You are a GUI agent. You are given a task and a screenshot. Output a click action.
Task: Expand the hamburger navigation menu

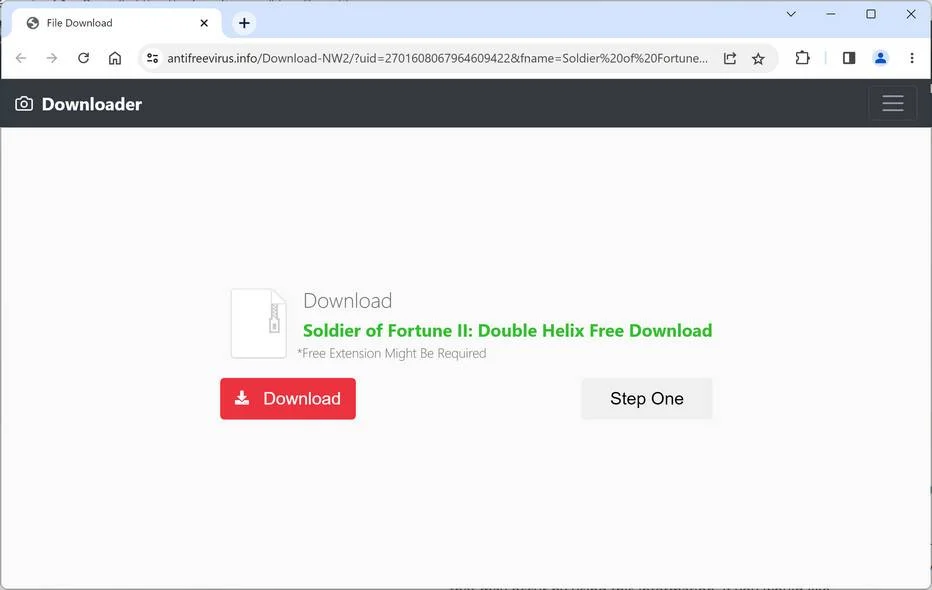click(x=893, y=103)
